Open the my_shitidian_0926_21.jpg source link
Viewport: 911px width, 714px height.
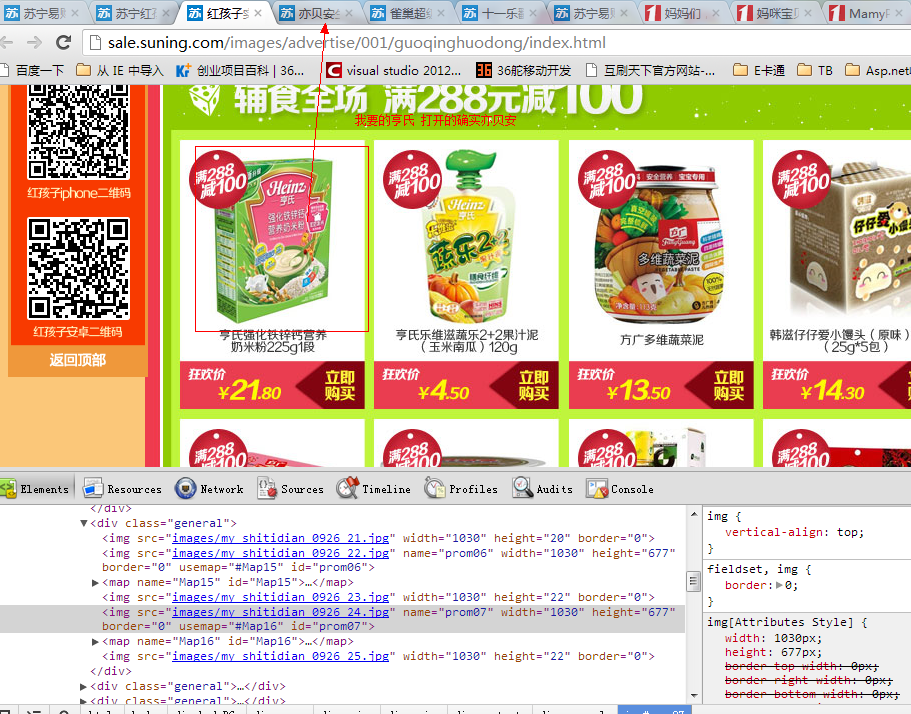click(281, 538)
